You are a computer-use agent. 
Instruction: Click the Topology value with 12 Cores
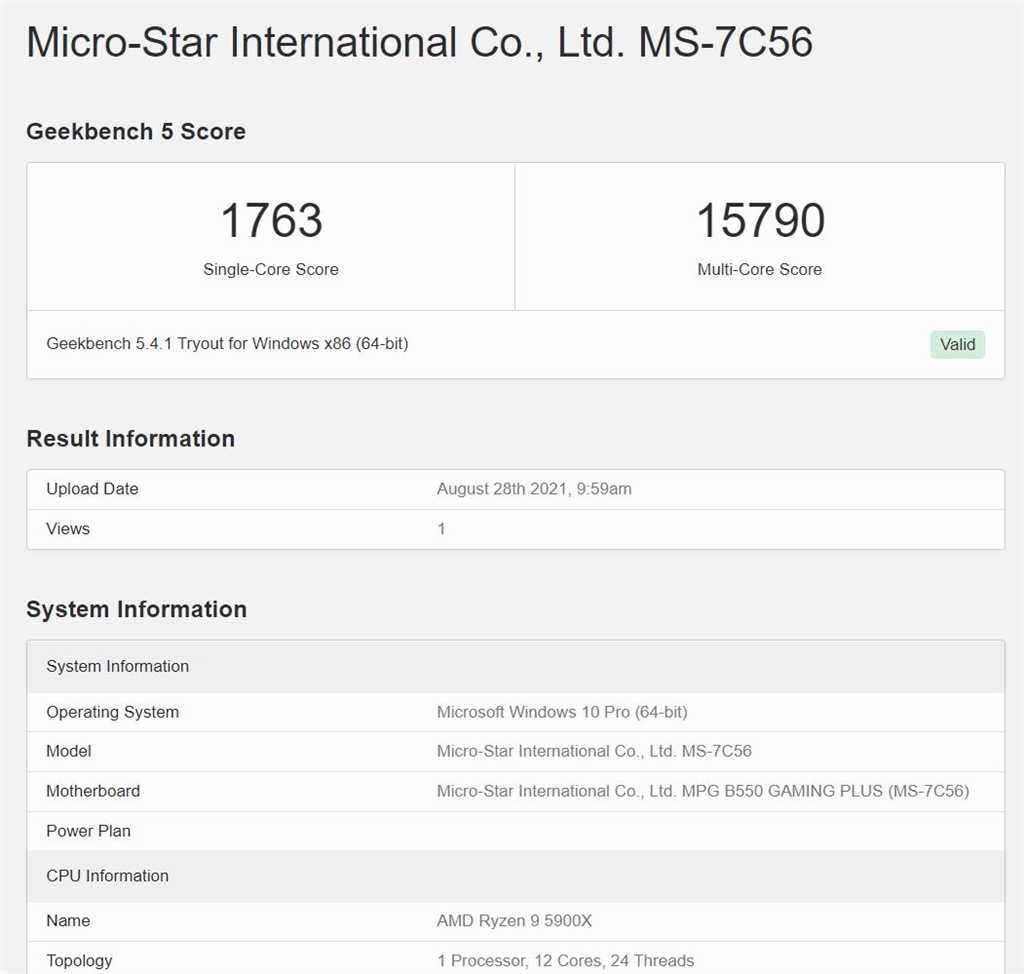pos(565,961)
